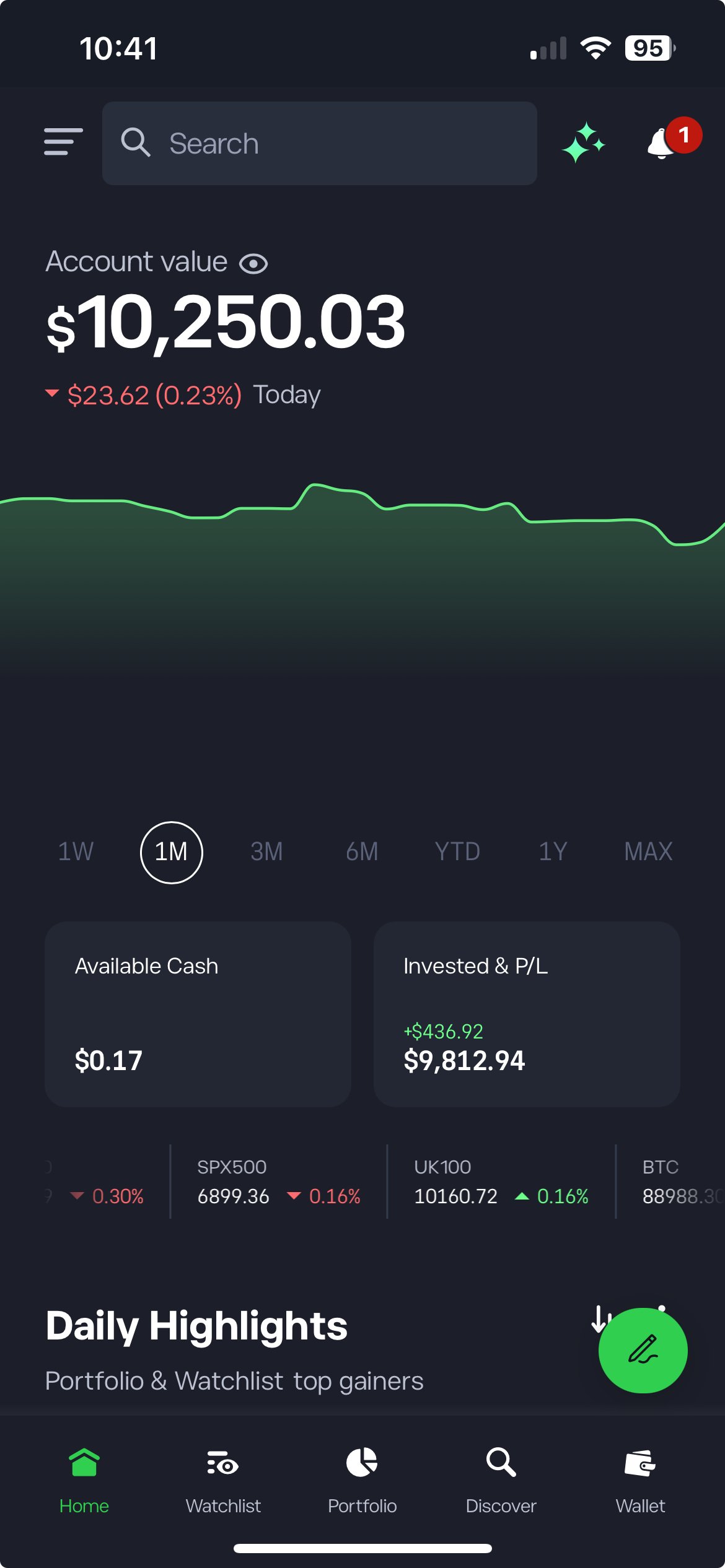
Task: View details of Invested & P/L card
Action: tap(527, 1016)
